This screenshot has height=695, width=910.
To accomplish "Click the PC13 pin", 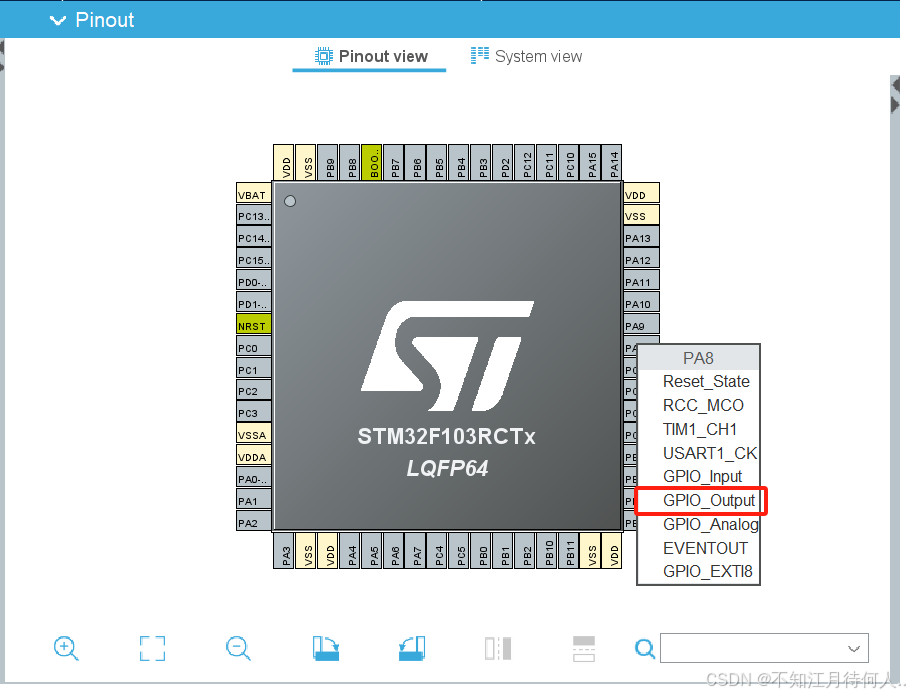I will click(x=254, y=215).
